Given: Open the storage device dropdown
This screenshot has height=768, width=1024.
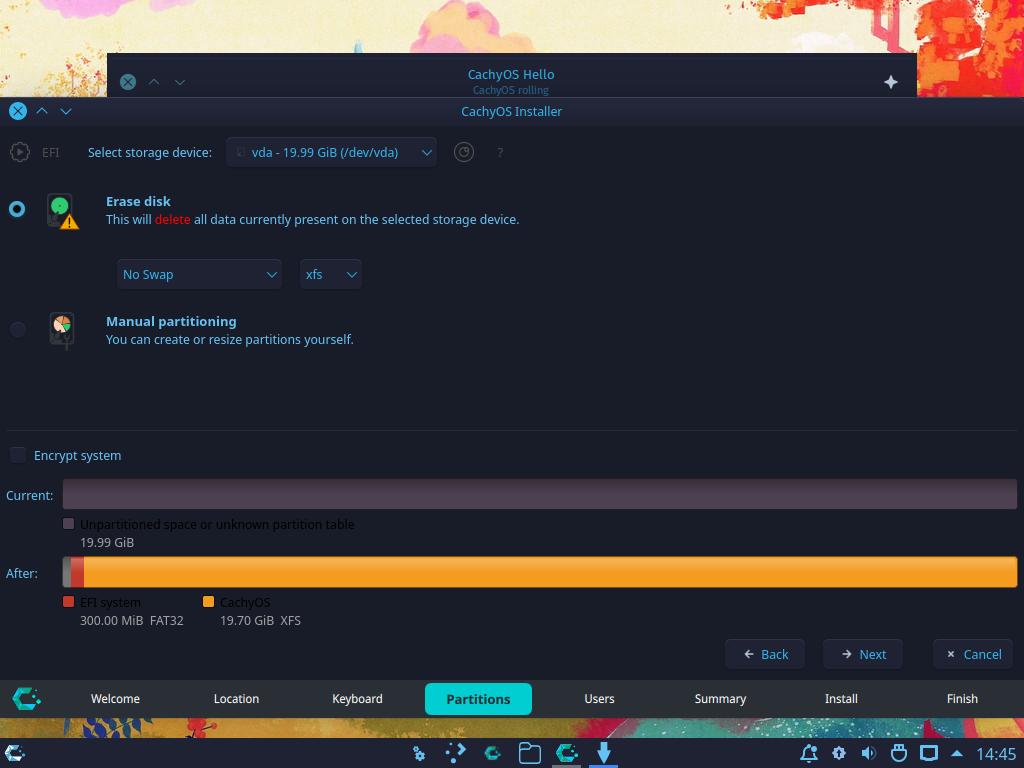Looking at the screenshot, I should [332, 152].
